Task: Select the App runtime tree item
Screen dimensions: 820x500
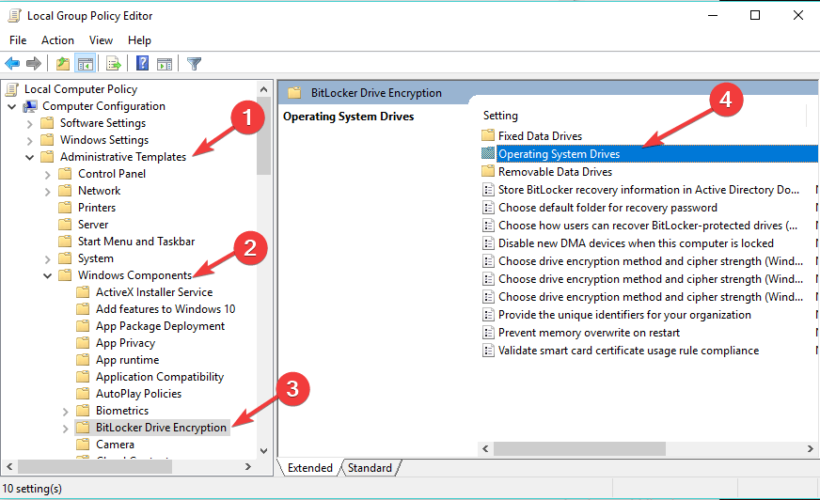Action: pyautogui.click(x=127, y=360)
